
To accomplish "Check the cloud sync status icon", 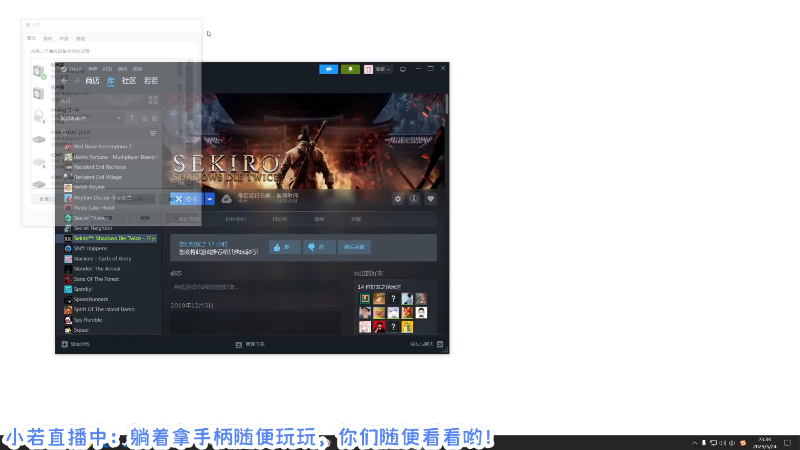I will (x=227, y=199).
